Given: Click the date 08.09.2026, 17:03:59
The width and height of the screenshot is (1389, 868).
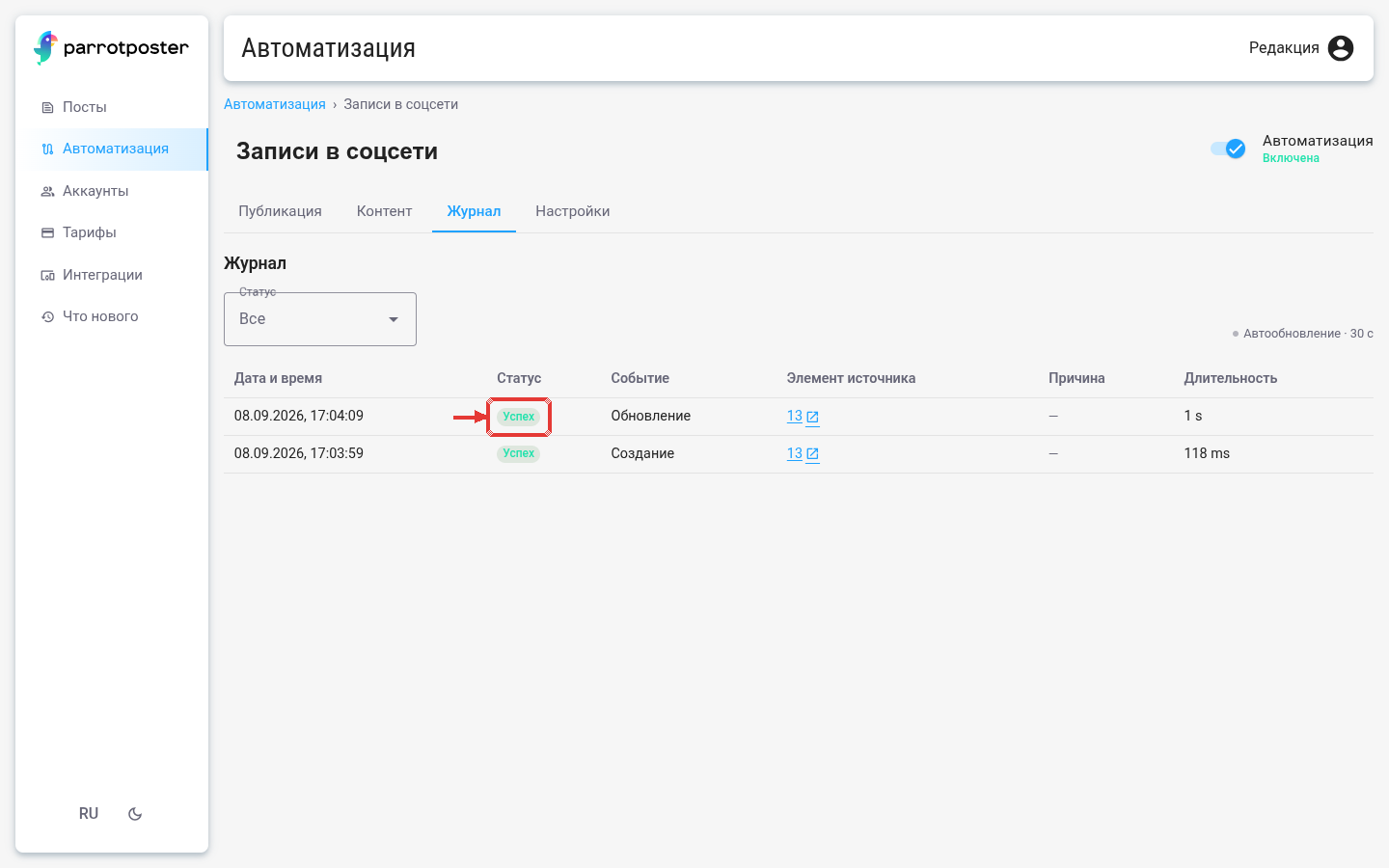Looking at the screenshot, I should point(299,453).
